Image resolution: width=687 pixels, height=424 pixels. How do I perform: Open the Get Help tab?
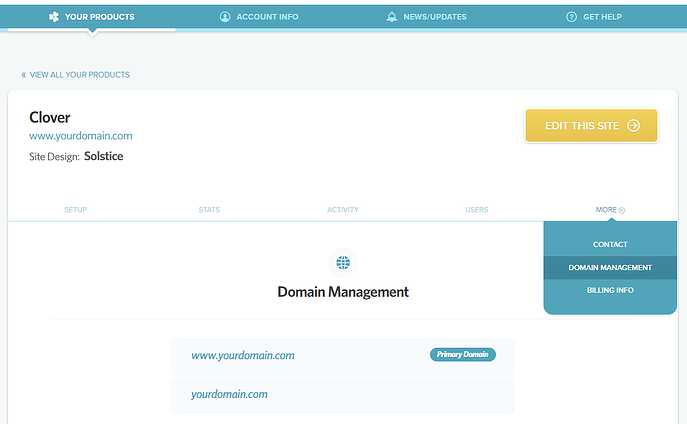[x=594, y=17]
